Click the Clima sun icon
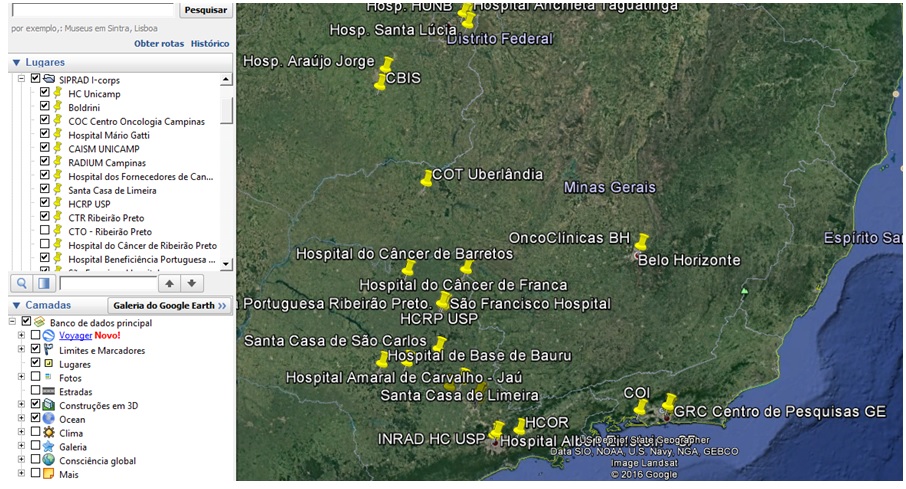The width and height of the screenshot is (906, 489). 49,433
